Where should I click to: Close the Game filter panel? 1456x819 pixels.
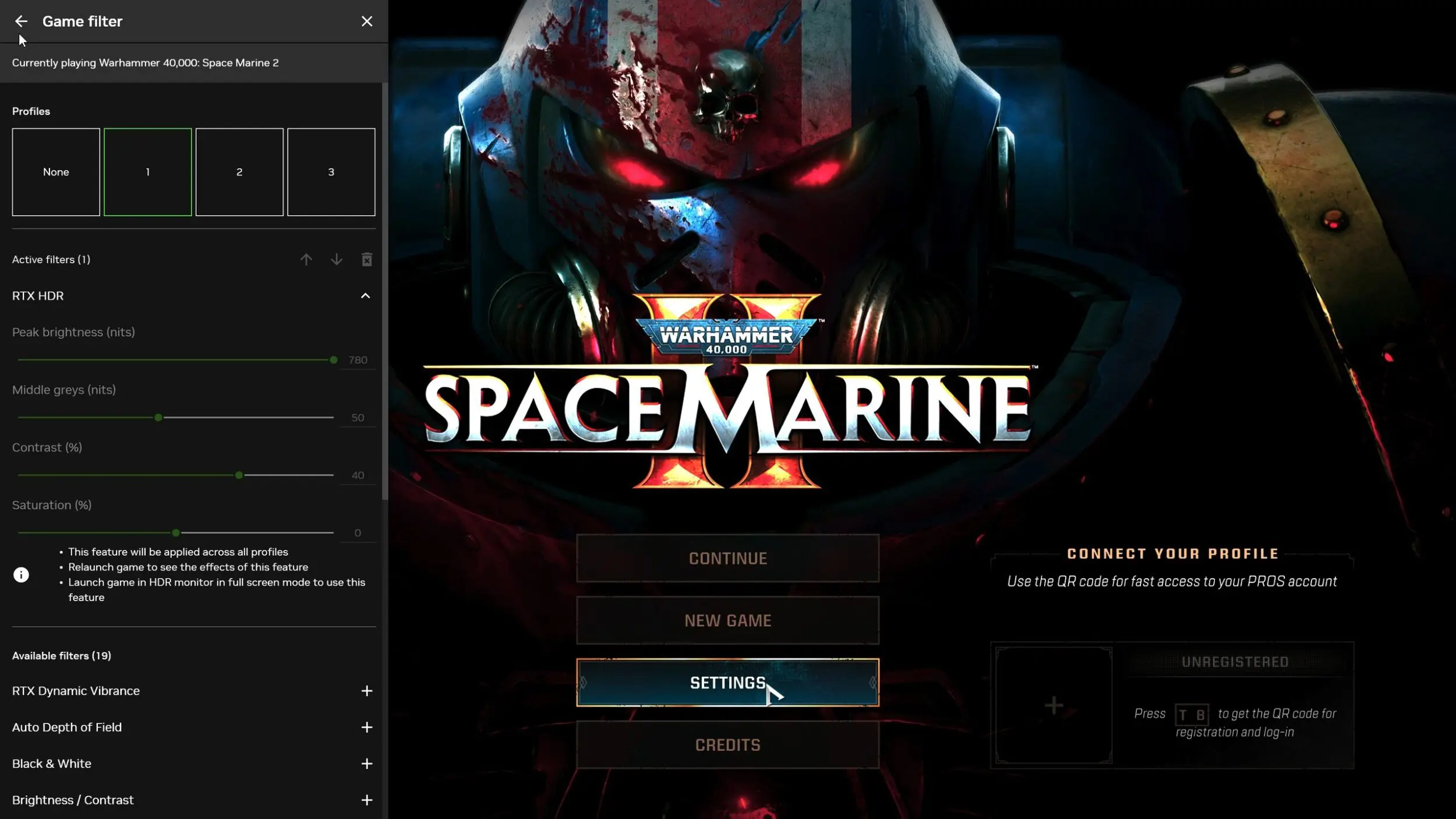tap(367, 22)
